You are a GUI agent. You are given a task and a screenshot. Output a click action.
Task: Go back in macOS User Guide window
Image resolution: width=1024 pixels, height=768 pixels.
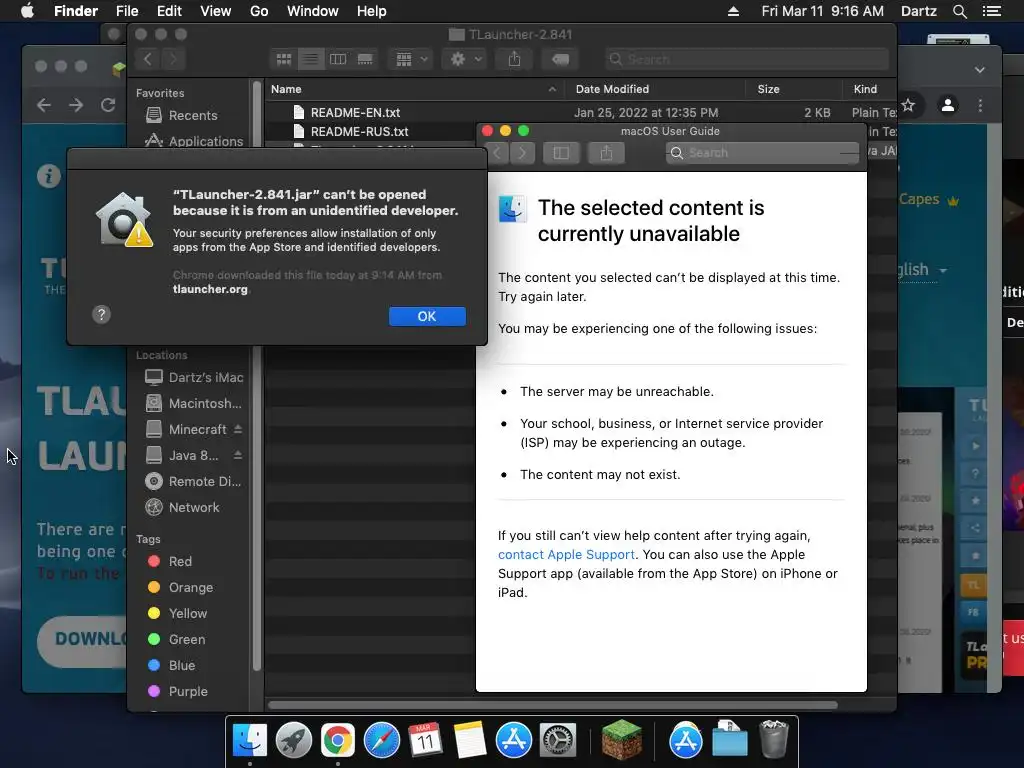coord(498,153)
